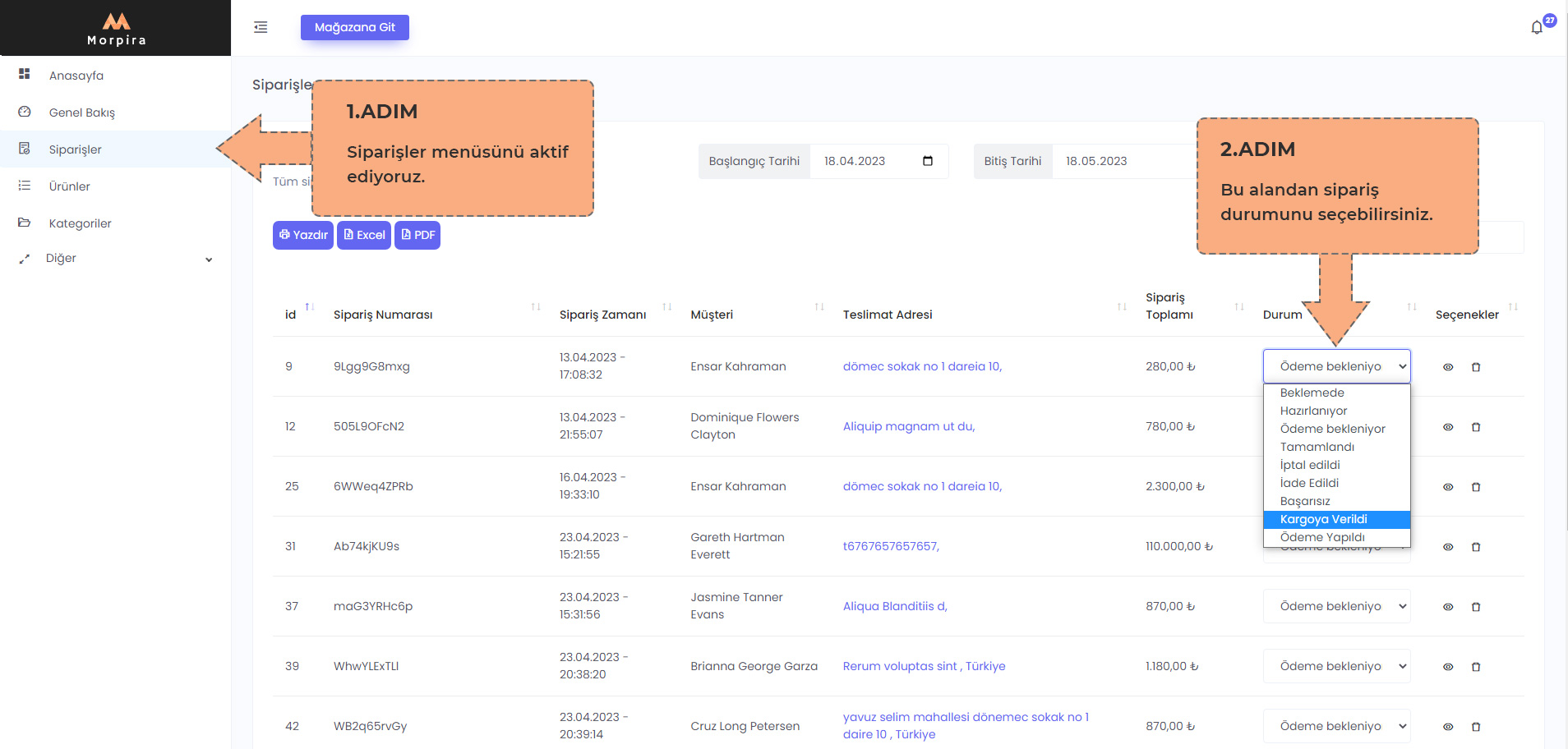Viewport: 1568px width, 749px height.
Task: Close the status dropdown for order 9Lgg9G8mxg
Action: [x=1336, y=366]
